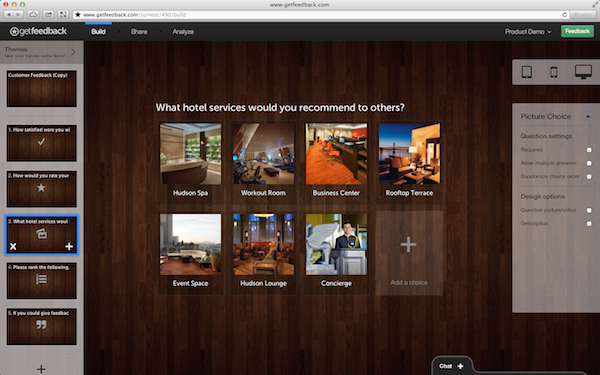Click quote icon on slide 5
The width and height of the screenshot is (600, 375).
pos(41,324)
